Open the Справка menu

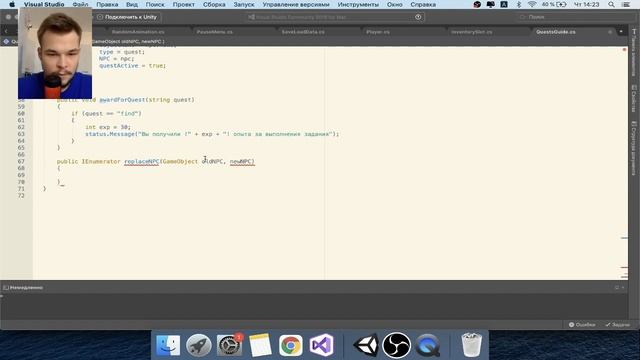tap(423, 4)
